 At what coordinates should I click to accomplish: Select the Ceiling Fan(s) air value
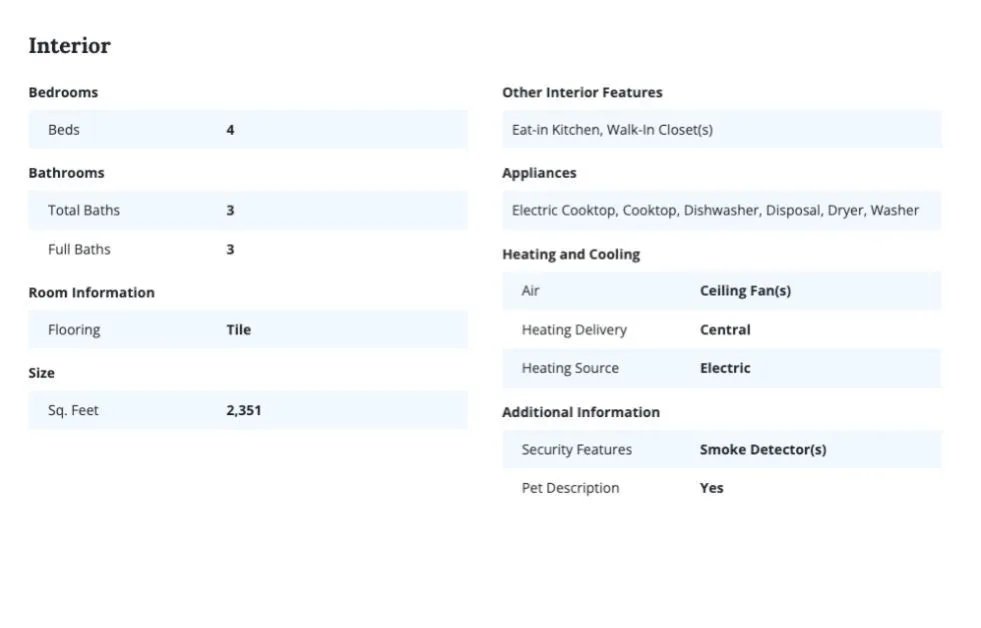point(746,291)
